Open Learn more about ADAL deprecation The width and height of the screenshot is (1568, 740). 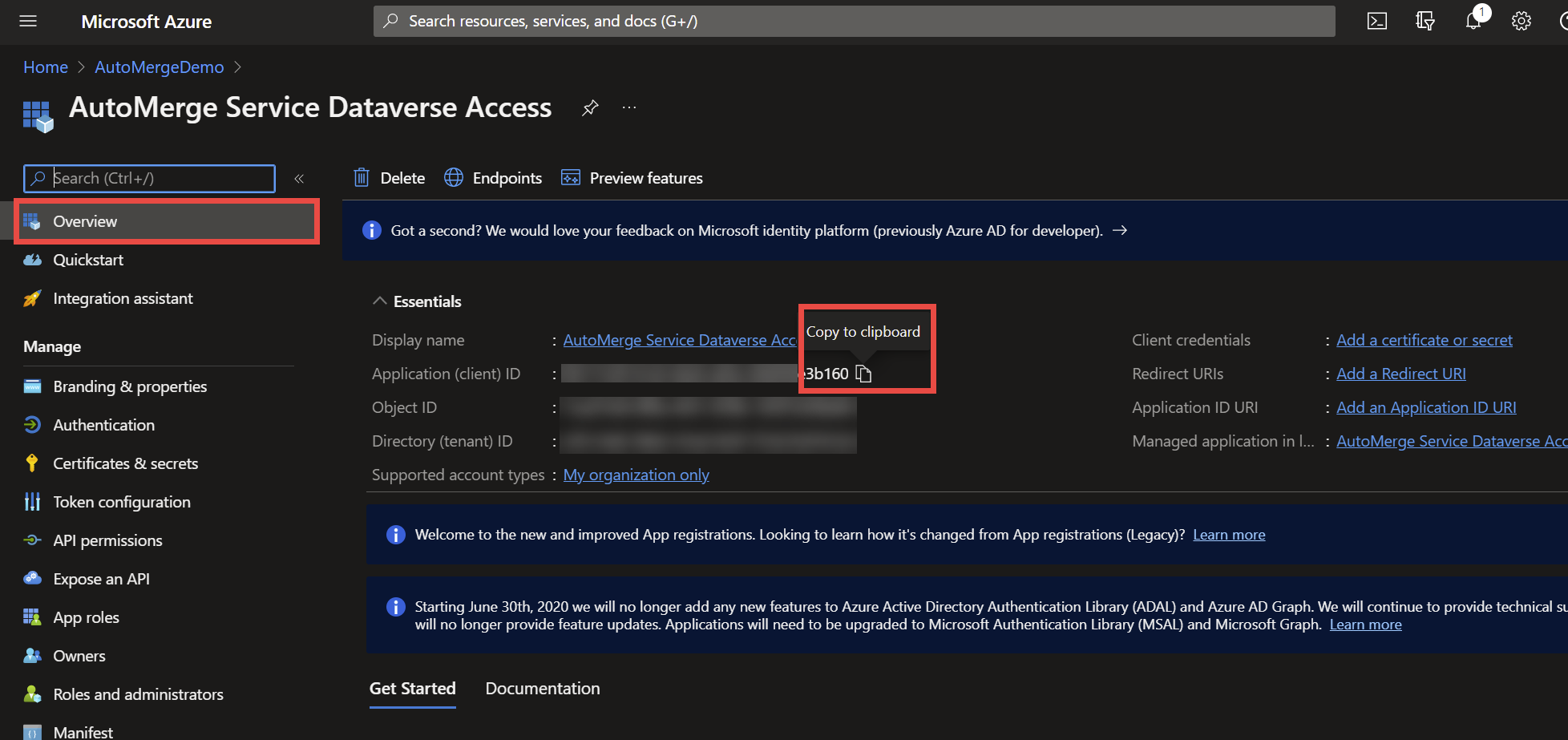click(1365, 625)
